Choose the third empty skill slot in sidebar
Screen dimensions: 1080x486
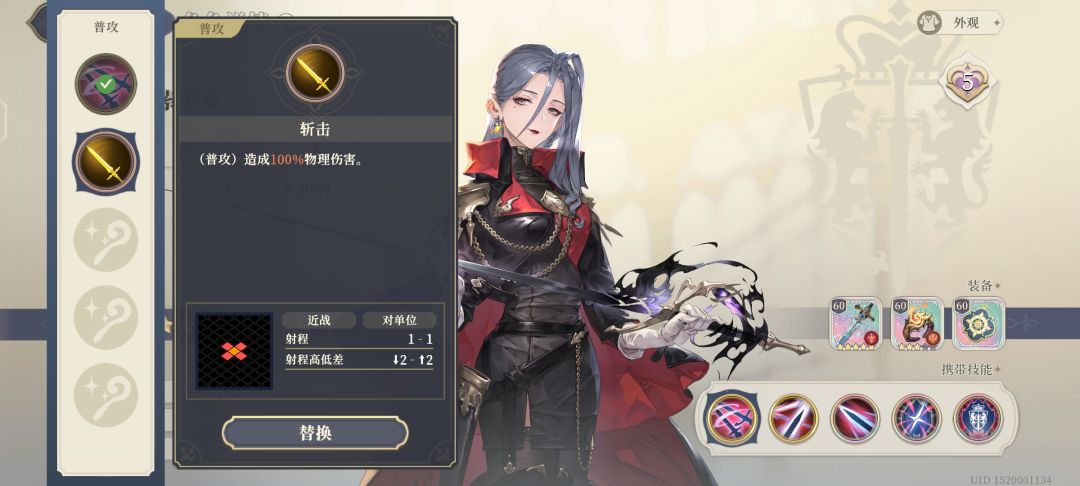tap(105, 394)
